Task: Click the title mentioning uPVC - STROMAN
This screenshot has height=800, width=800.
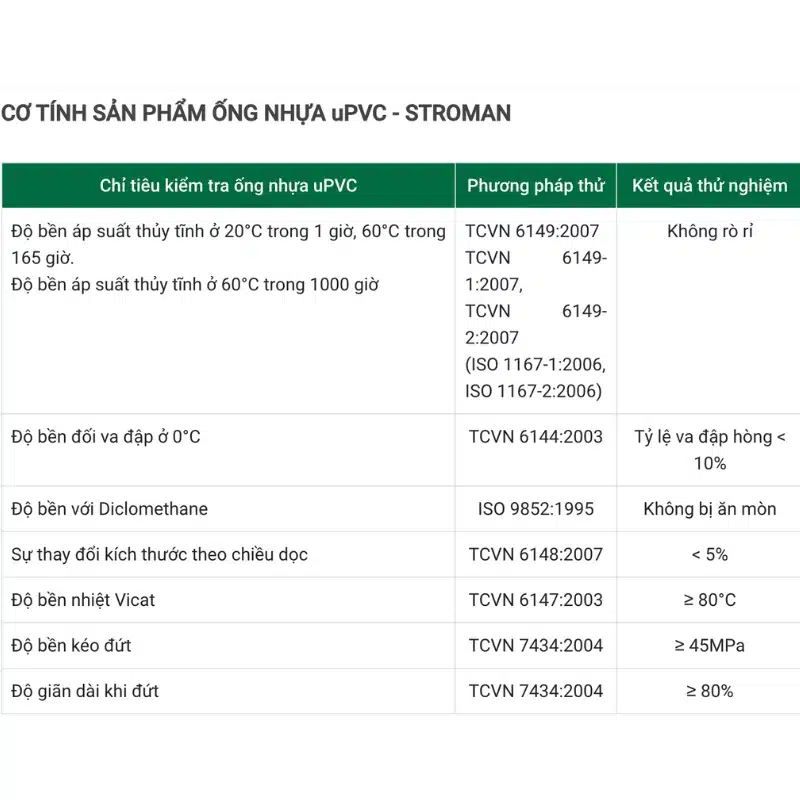Action: (256, 113)
